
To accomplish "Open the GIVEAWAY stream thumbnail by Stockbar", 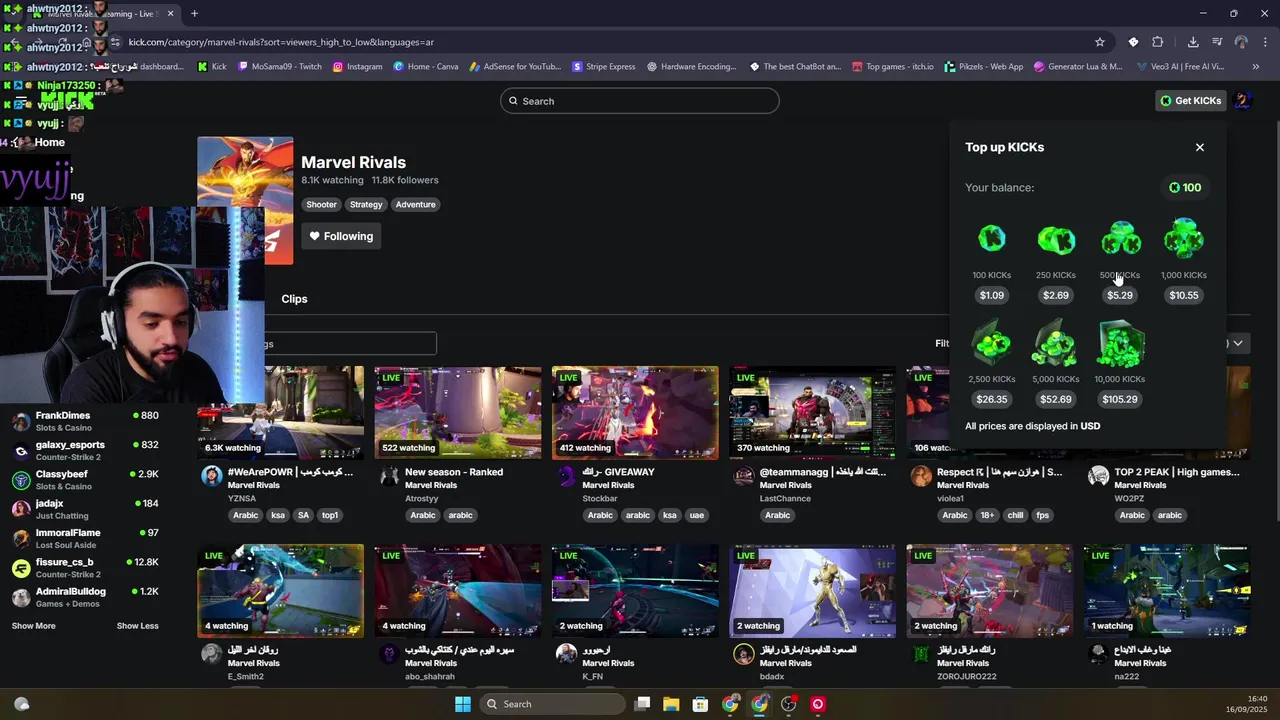I will coord(635,413).
